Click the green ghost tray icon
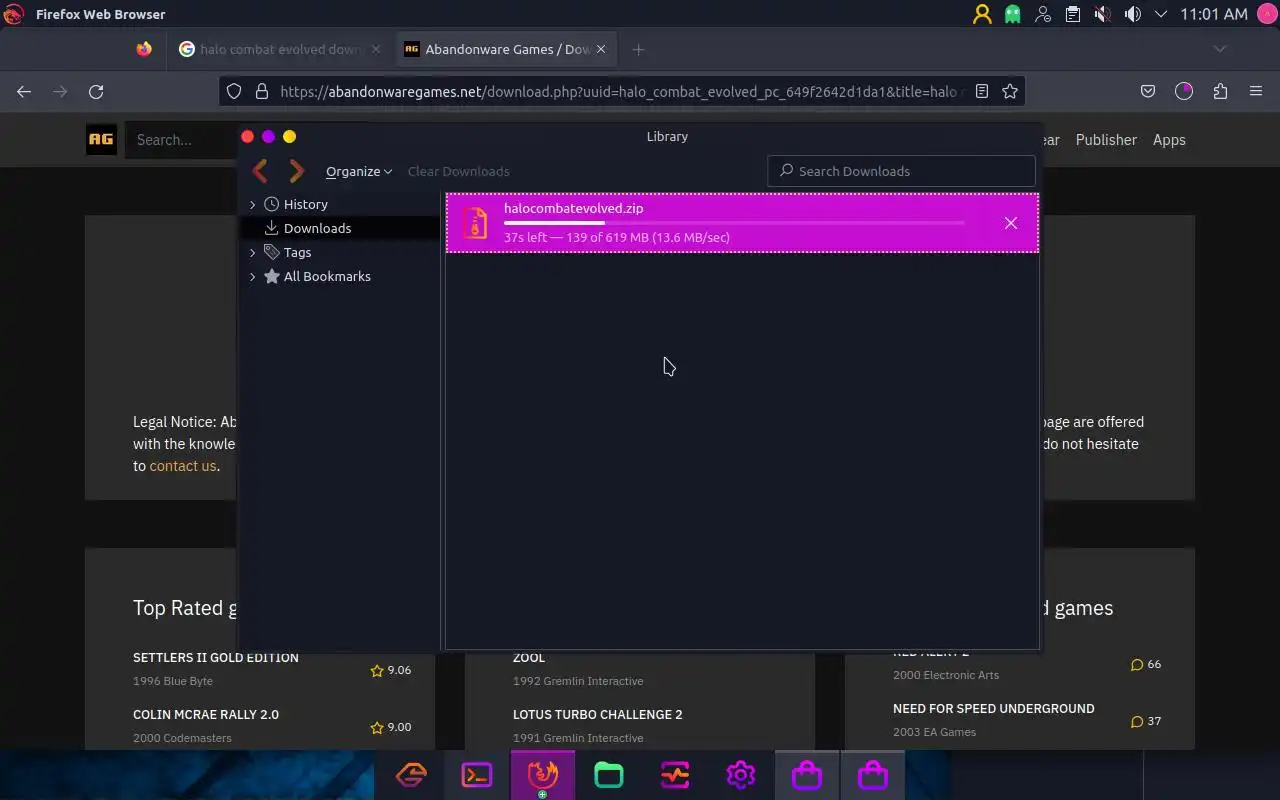Viewport: 1280px width, 800px height. (1013, 14)
